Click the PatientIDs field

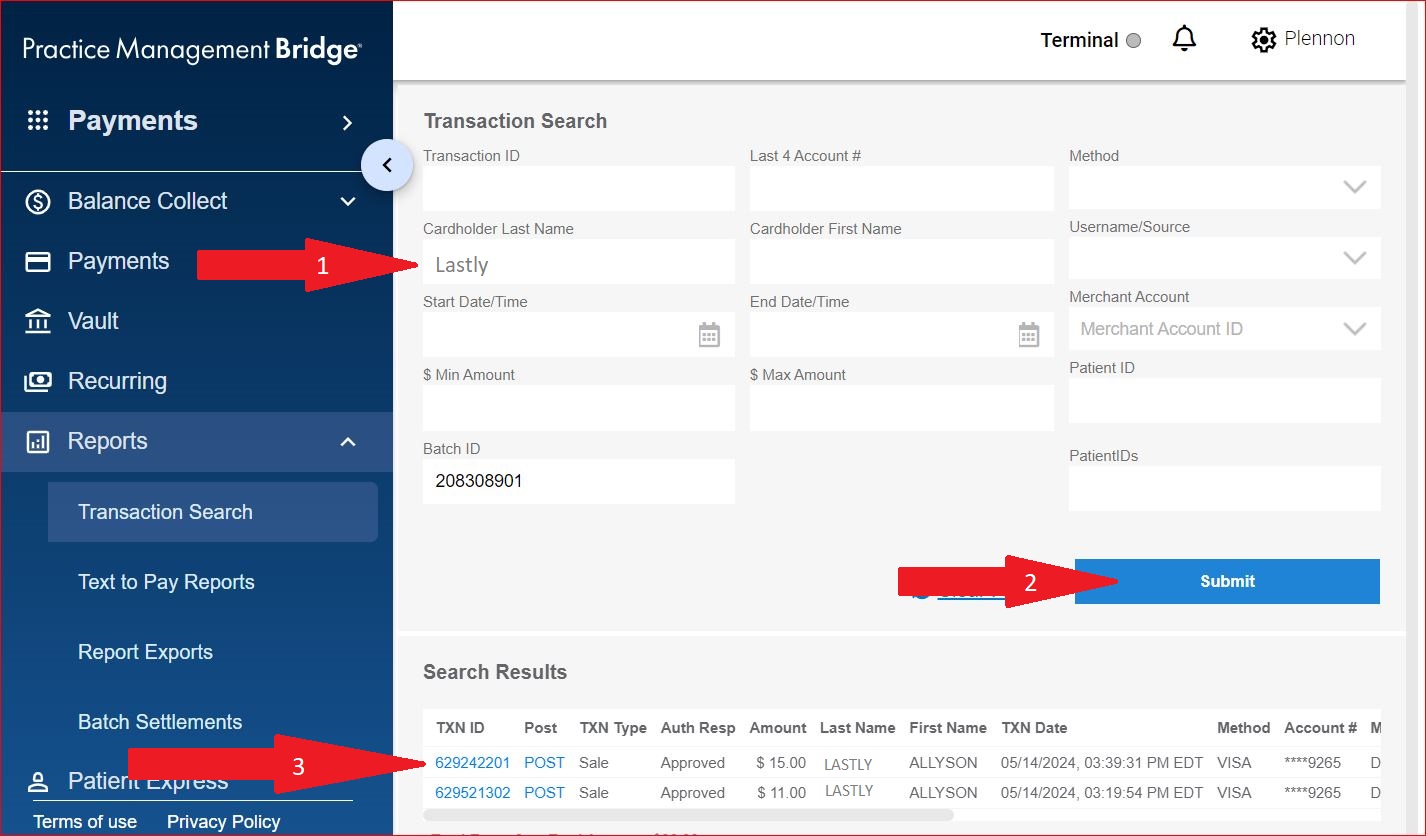(x=1225, y=488)
